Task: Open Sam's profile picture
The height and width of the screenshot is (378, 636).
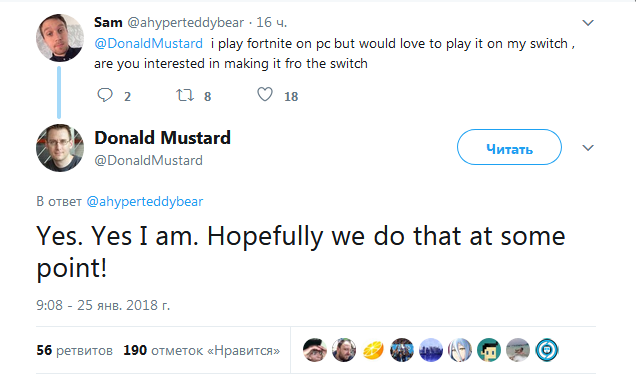Action: pos(60,38)
